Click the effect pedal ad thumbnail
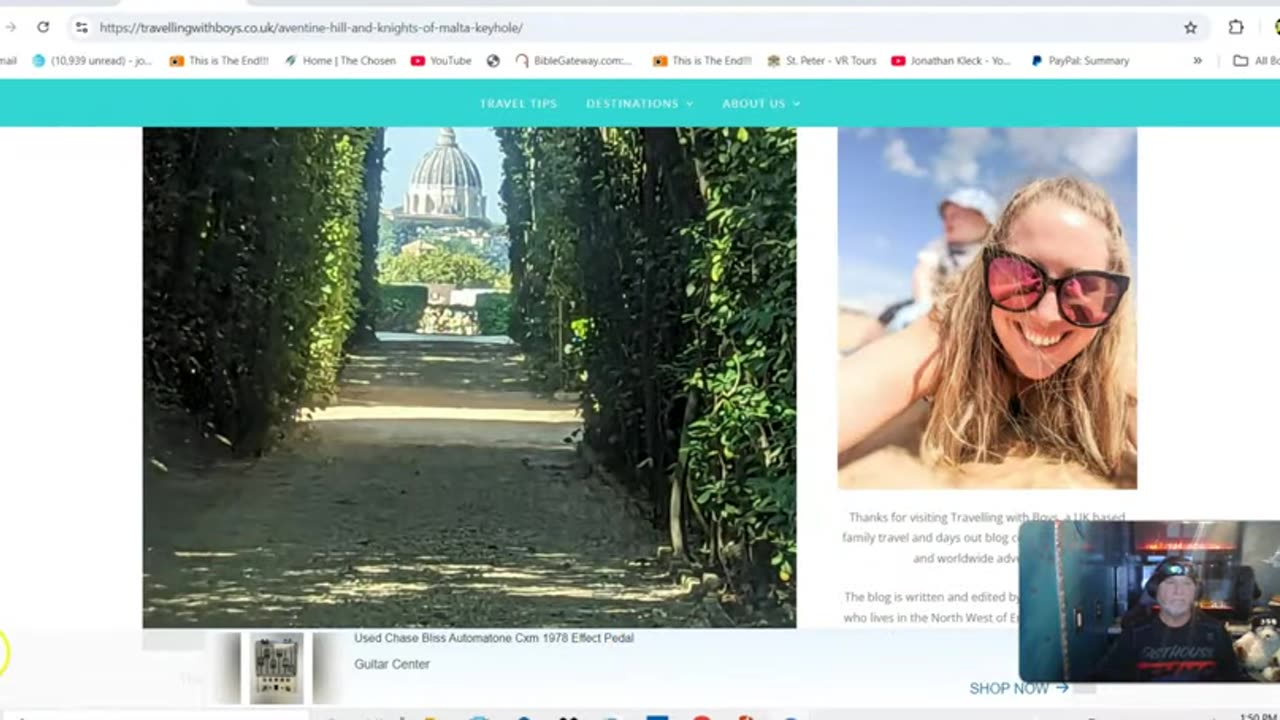 (277, 668)
